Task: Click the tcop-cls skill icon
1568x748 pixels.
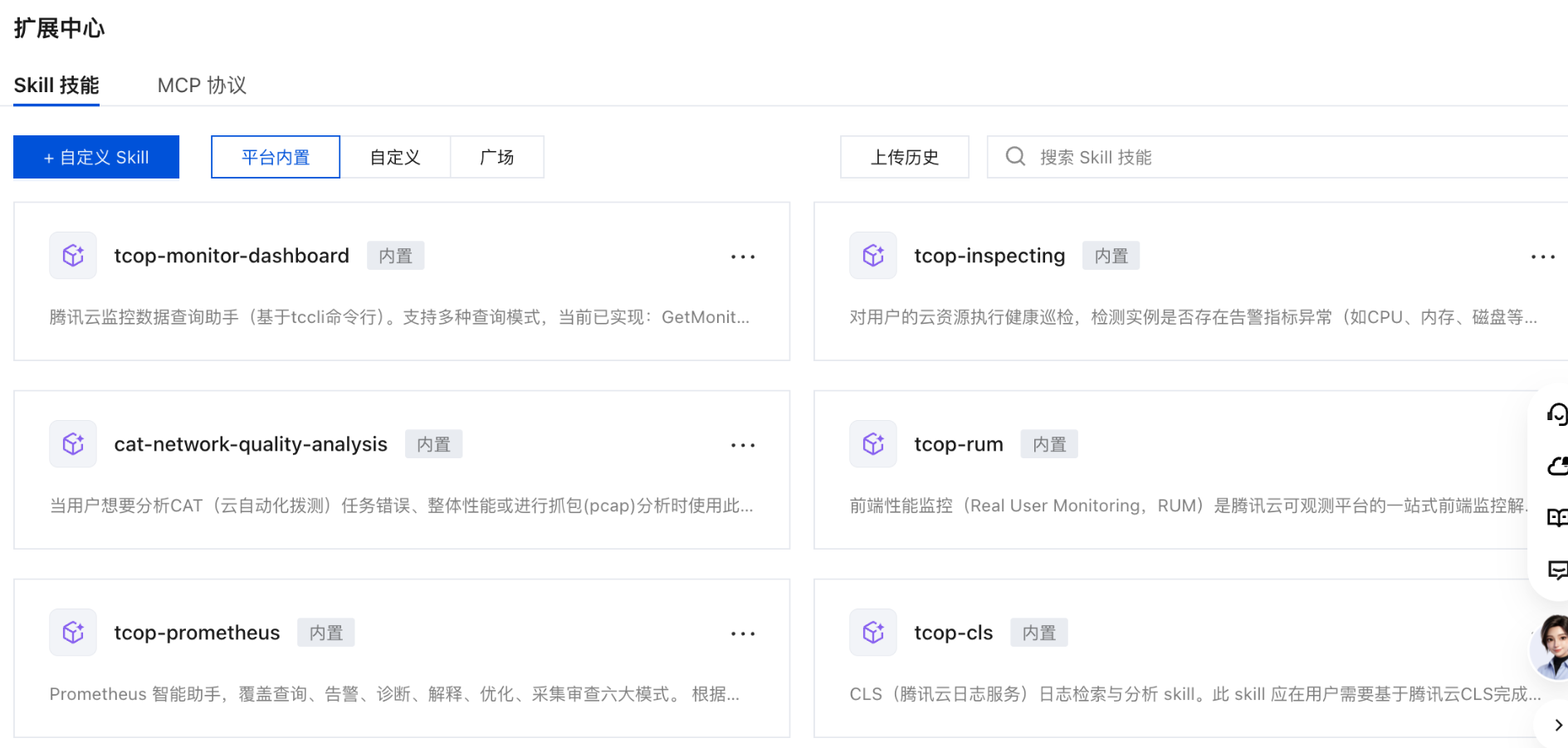Action: (873, 633)
